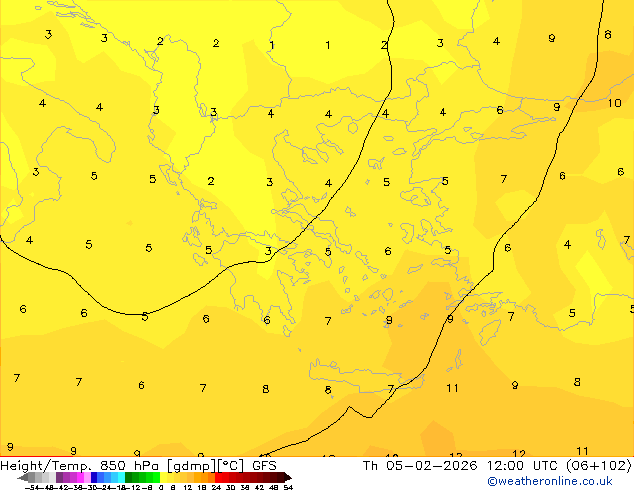
Task: Click the cyan swatch in the legend
Action: (x=121, y=477)
